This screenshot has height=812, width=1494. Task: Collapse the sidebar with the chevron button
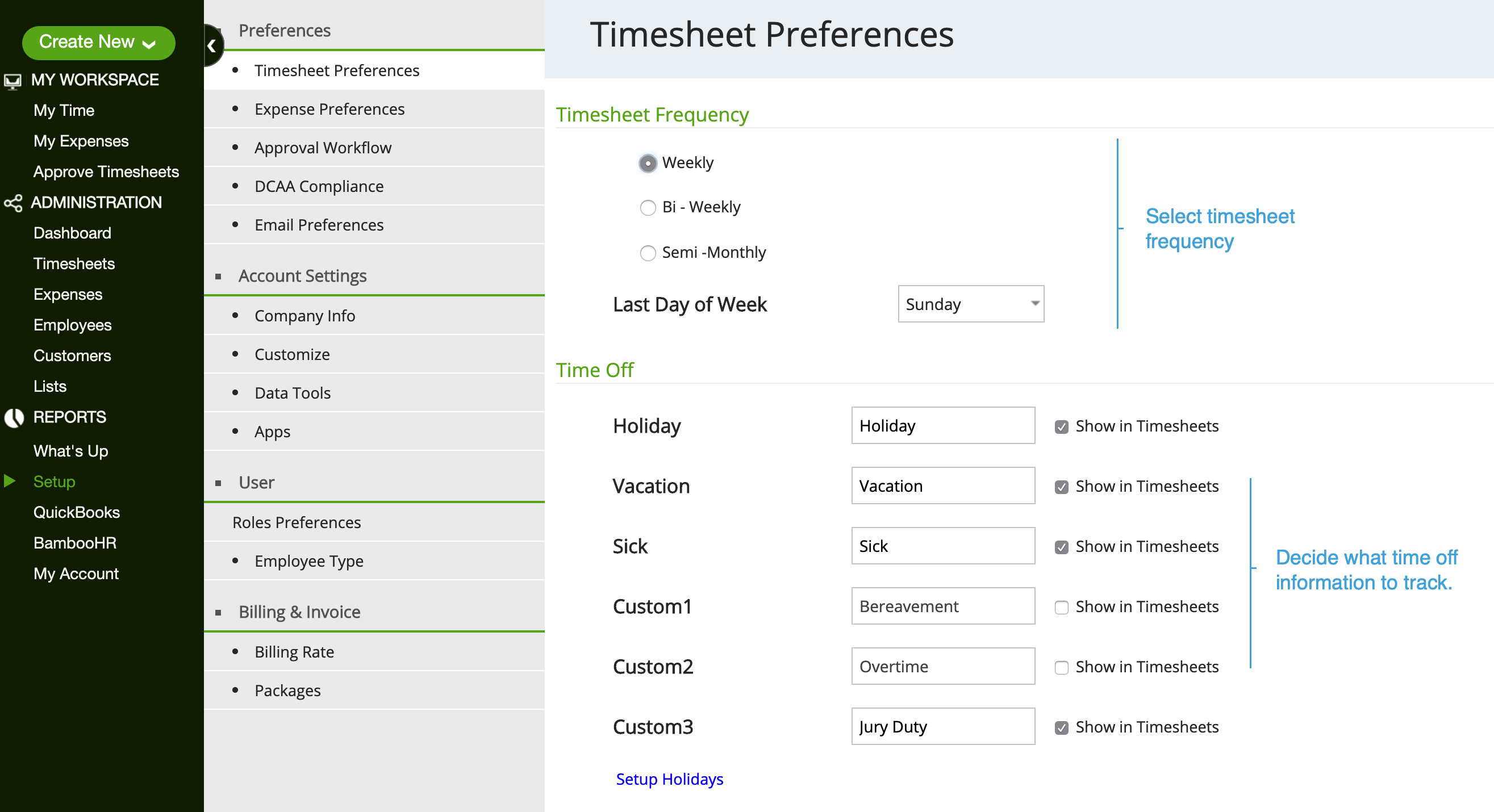212,46
